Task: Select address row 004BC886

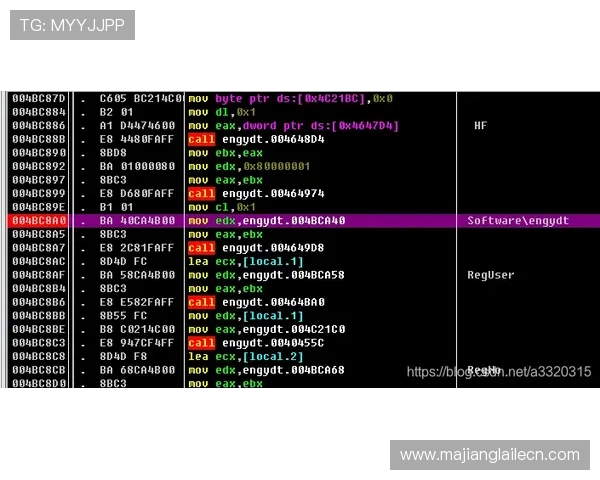Action: pos(39,126)
